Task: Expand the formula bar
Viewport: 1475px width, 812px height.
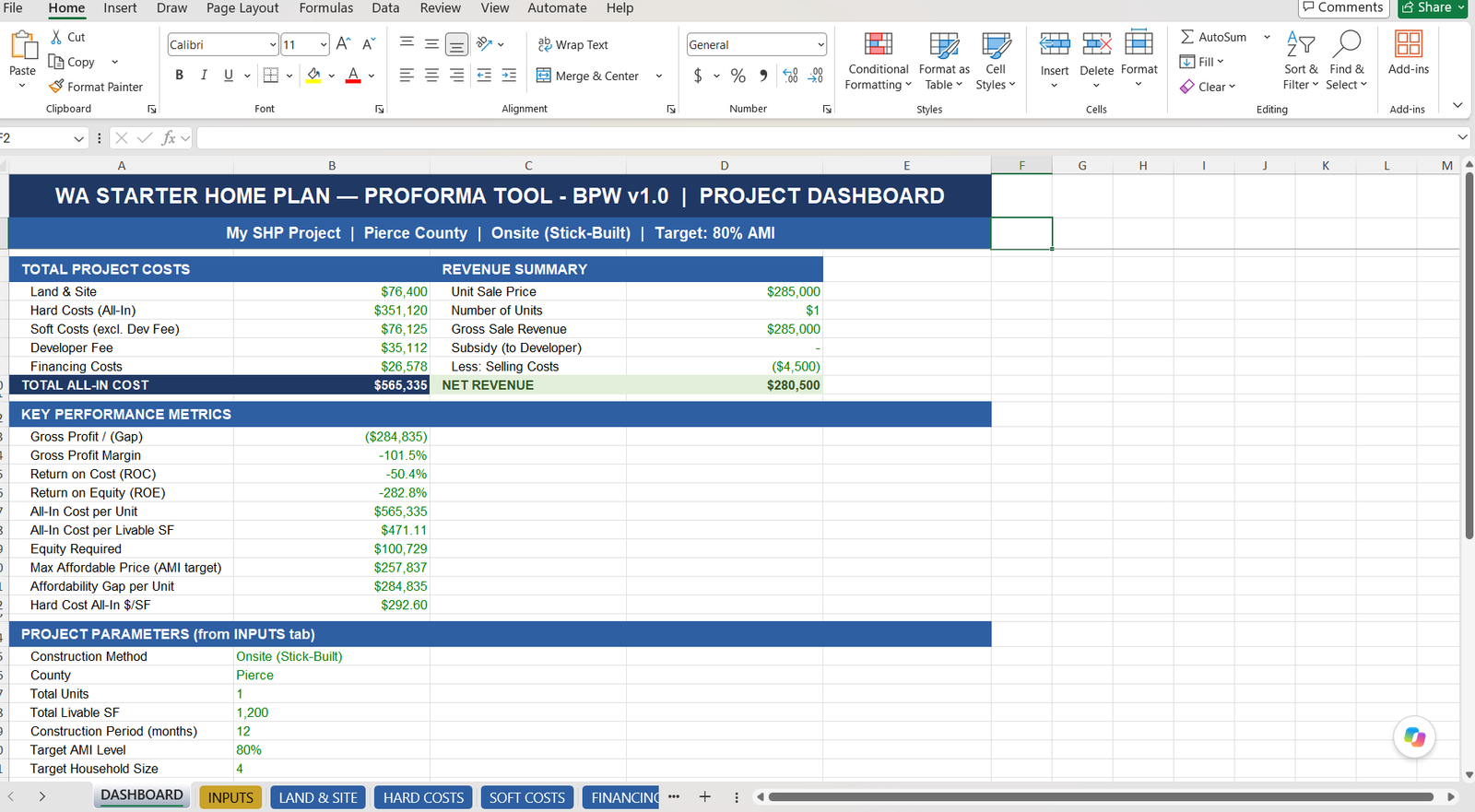Action: [1463, 137]
